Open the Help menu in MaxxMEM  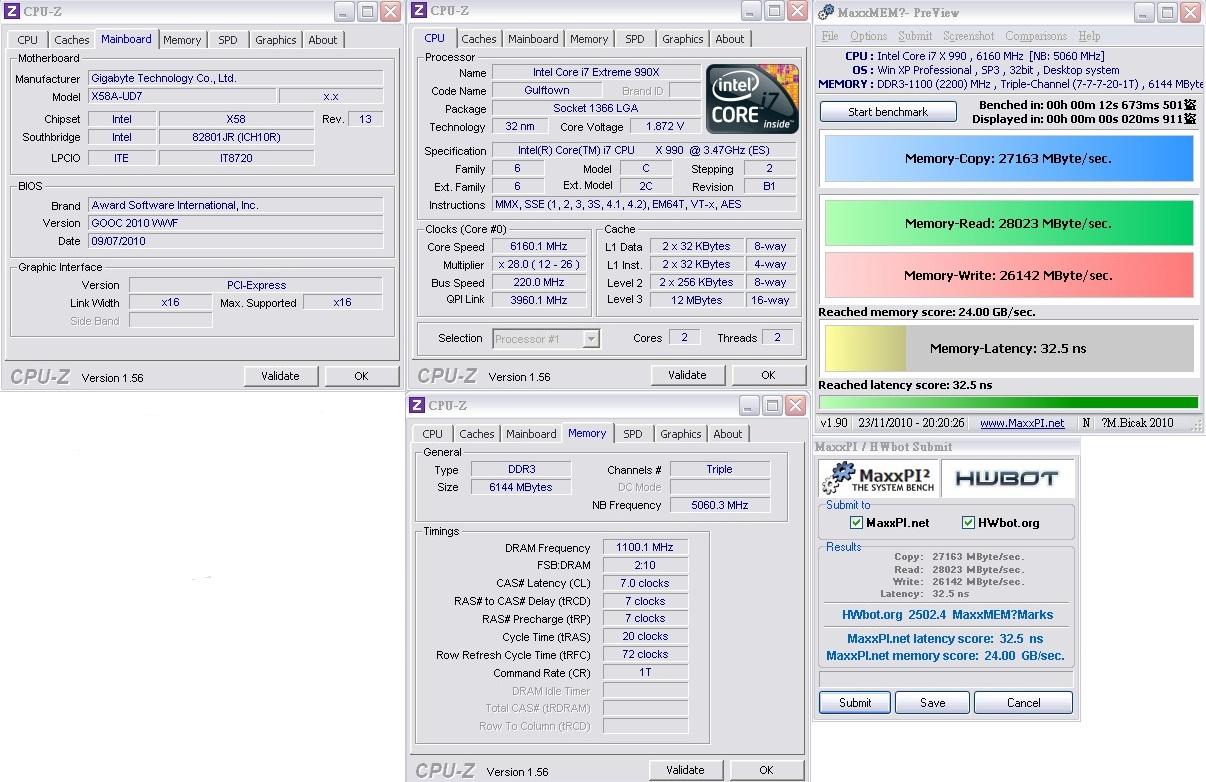tap(1089, 36)
